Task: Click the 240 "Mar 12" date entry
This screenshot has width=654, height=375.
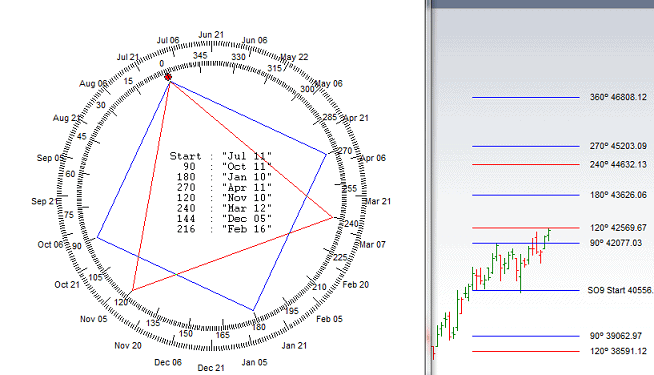Action: (x=224, y=208)
